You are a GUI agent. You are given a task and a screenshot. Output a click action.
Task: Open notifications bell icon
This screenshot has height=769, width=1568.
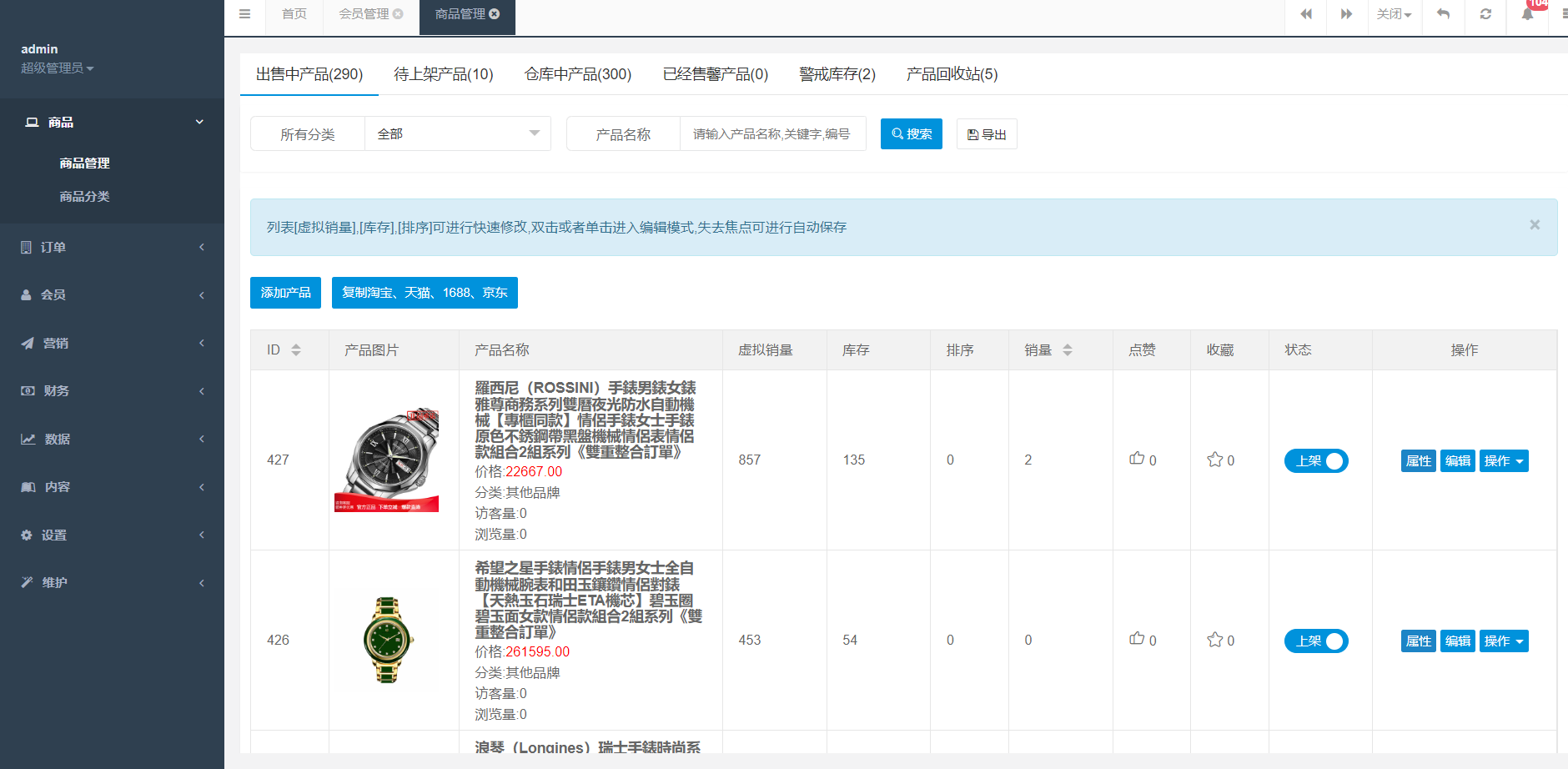[1527, 14]
